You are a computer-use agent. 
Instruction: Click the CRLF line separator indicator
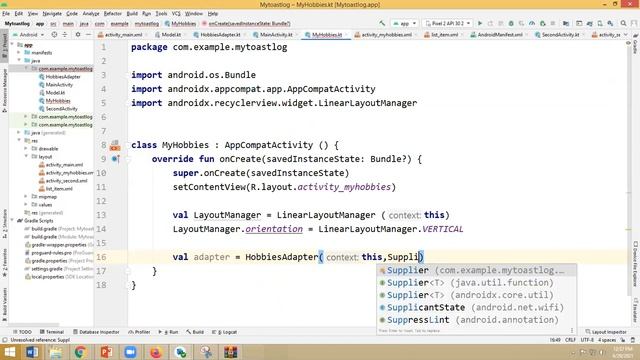tap(570, 340)
